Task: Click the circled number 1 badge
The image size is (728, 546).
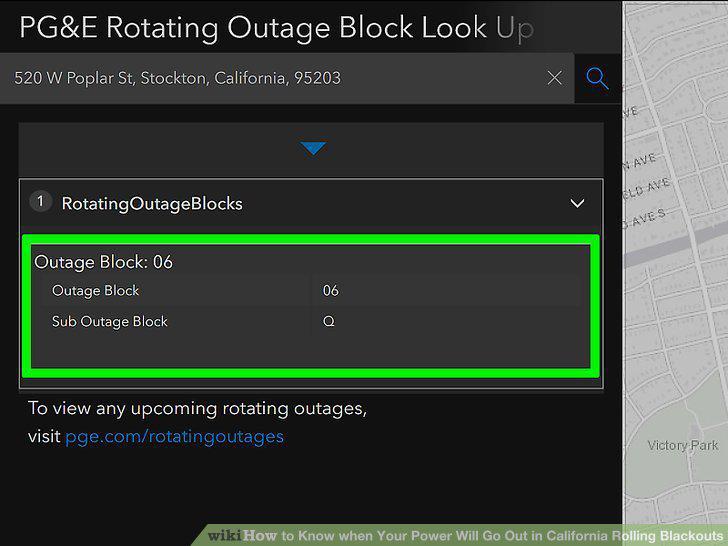Action: tap(40, 202)
